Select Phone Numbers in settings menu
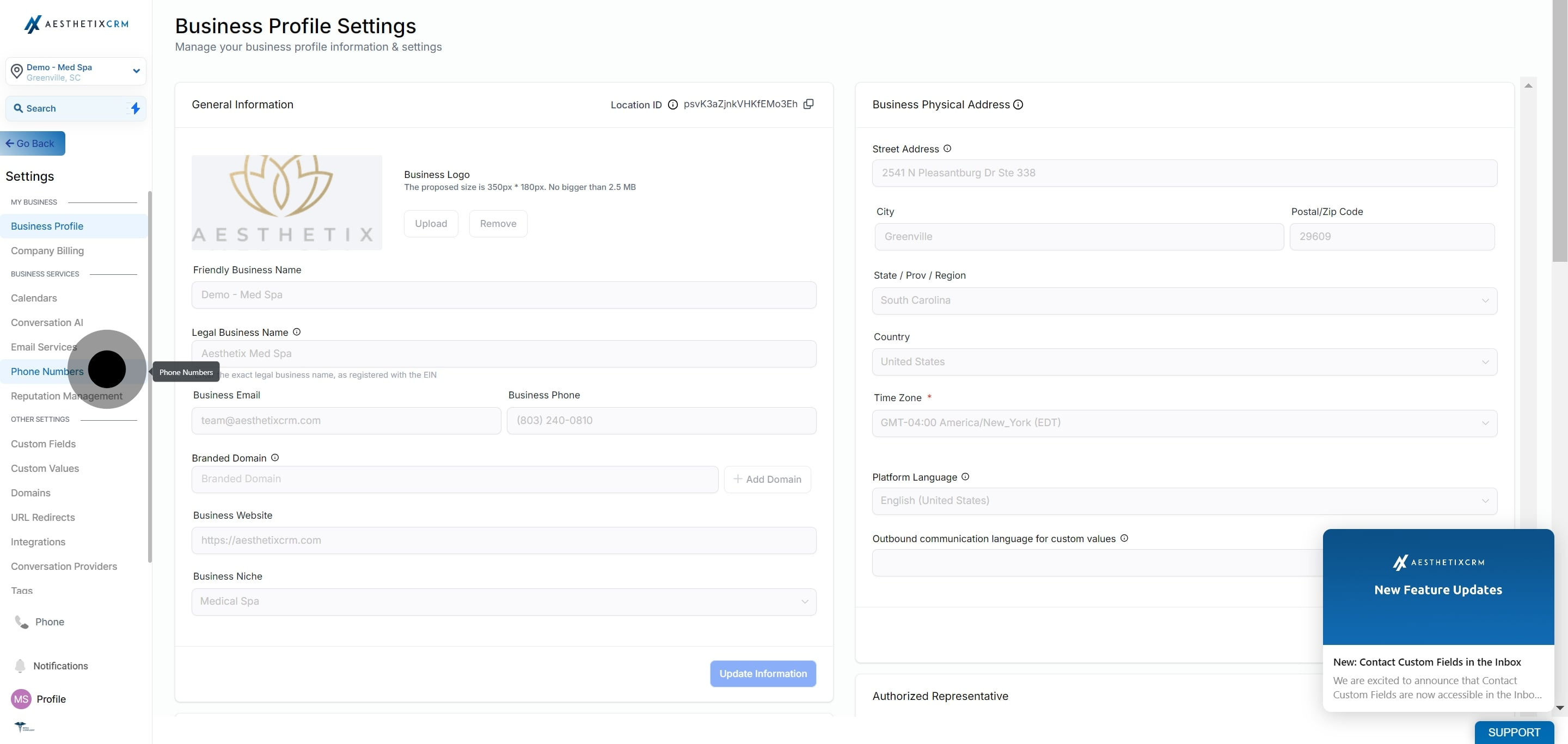The width and height of the screenshot is (1568, 744). coord(47,372)
